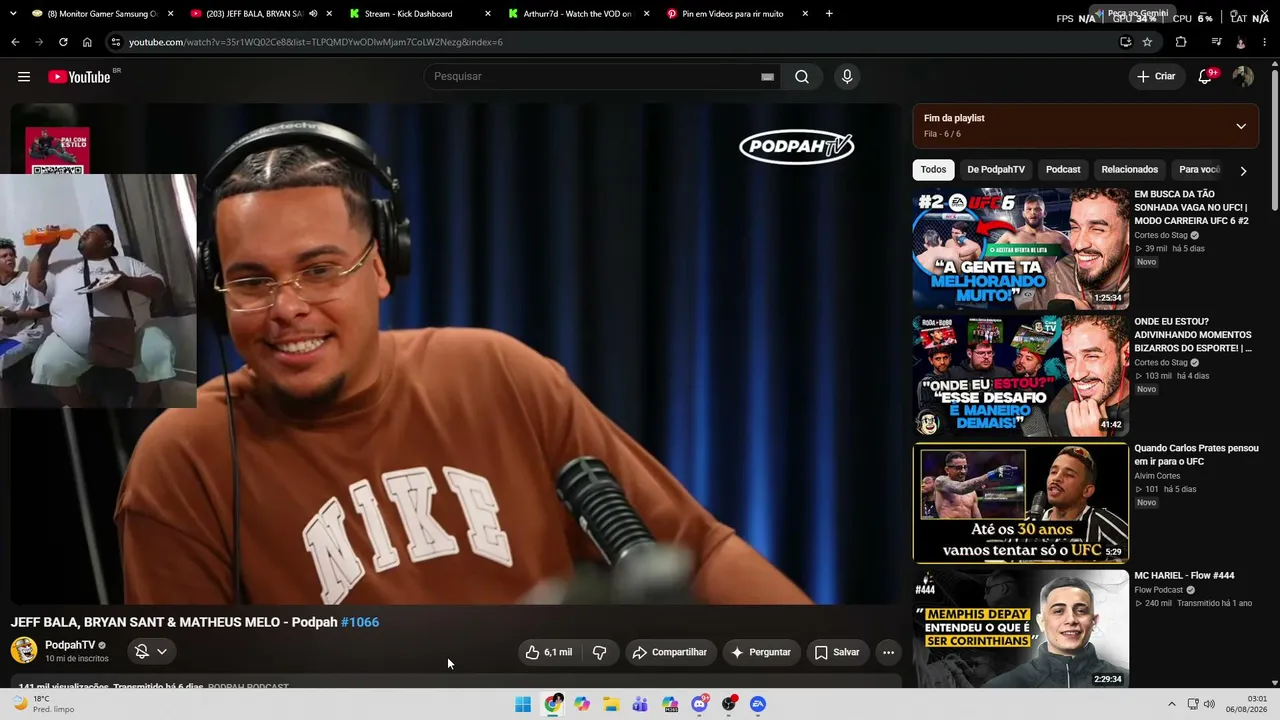
Task: Click the Perguntar ask button
Action: (x=761, y=652)
